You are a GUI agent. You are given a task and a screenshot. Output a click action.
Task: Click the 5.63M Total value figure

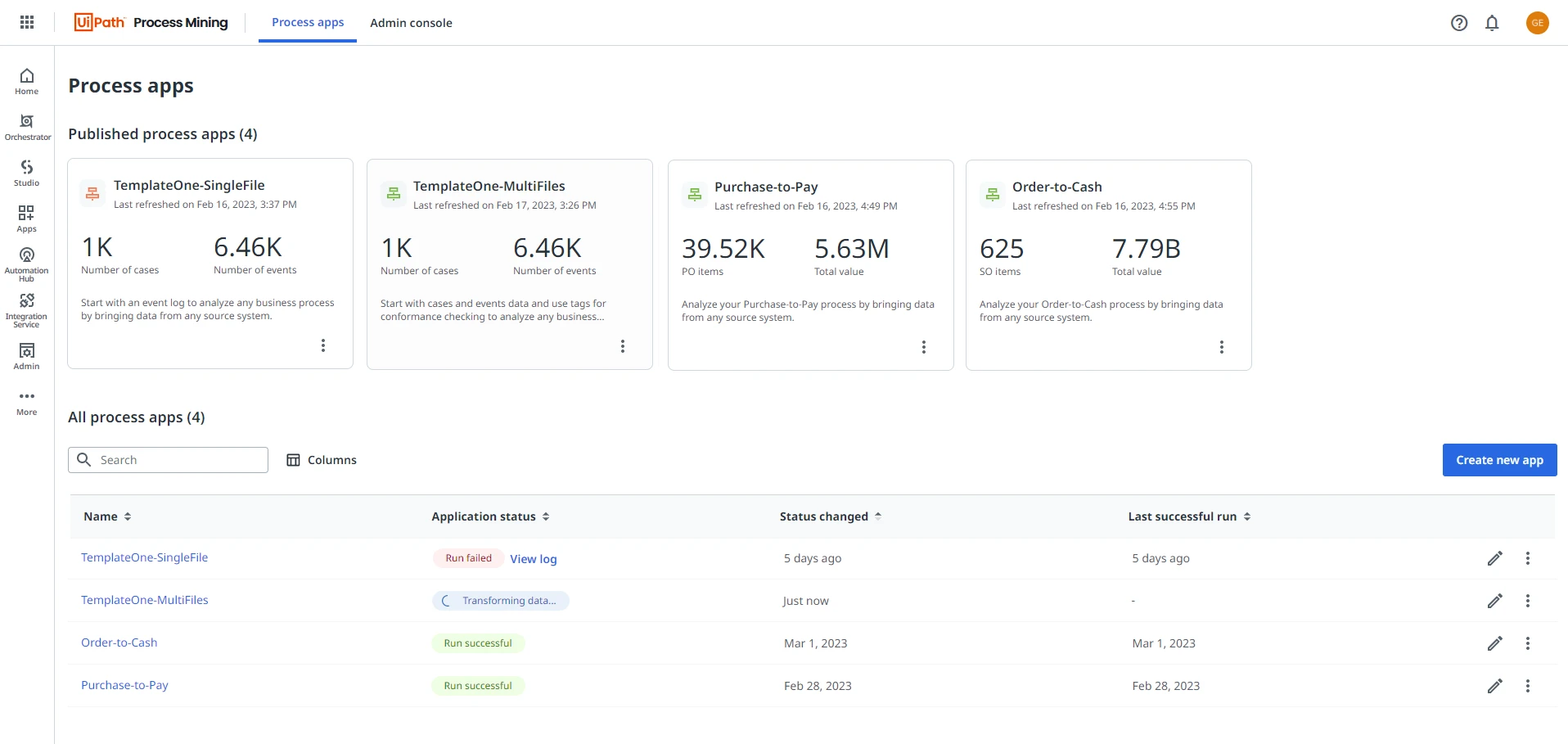click(851, 249)
